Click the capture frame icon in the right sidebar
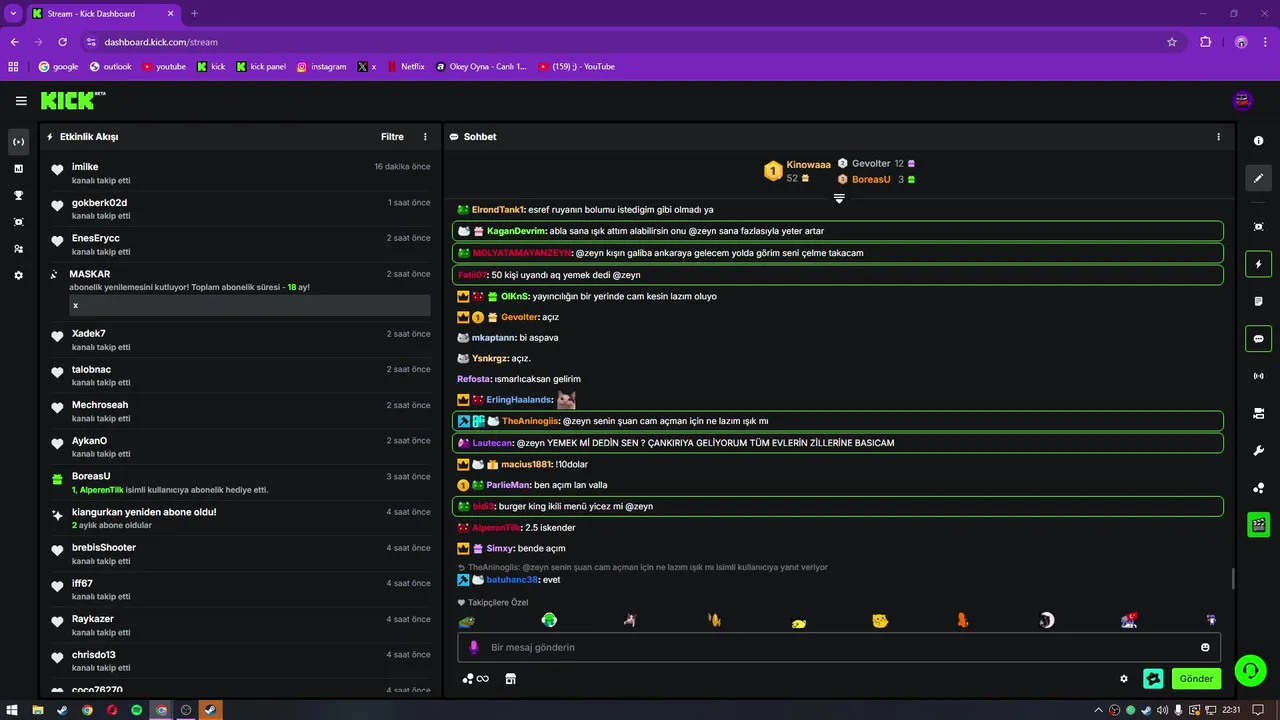This screenshot has width=1280, height=720. coord(1259,227)
